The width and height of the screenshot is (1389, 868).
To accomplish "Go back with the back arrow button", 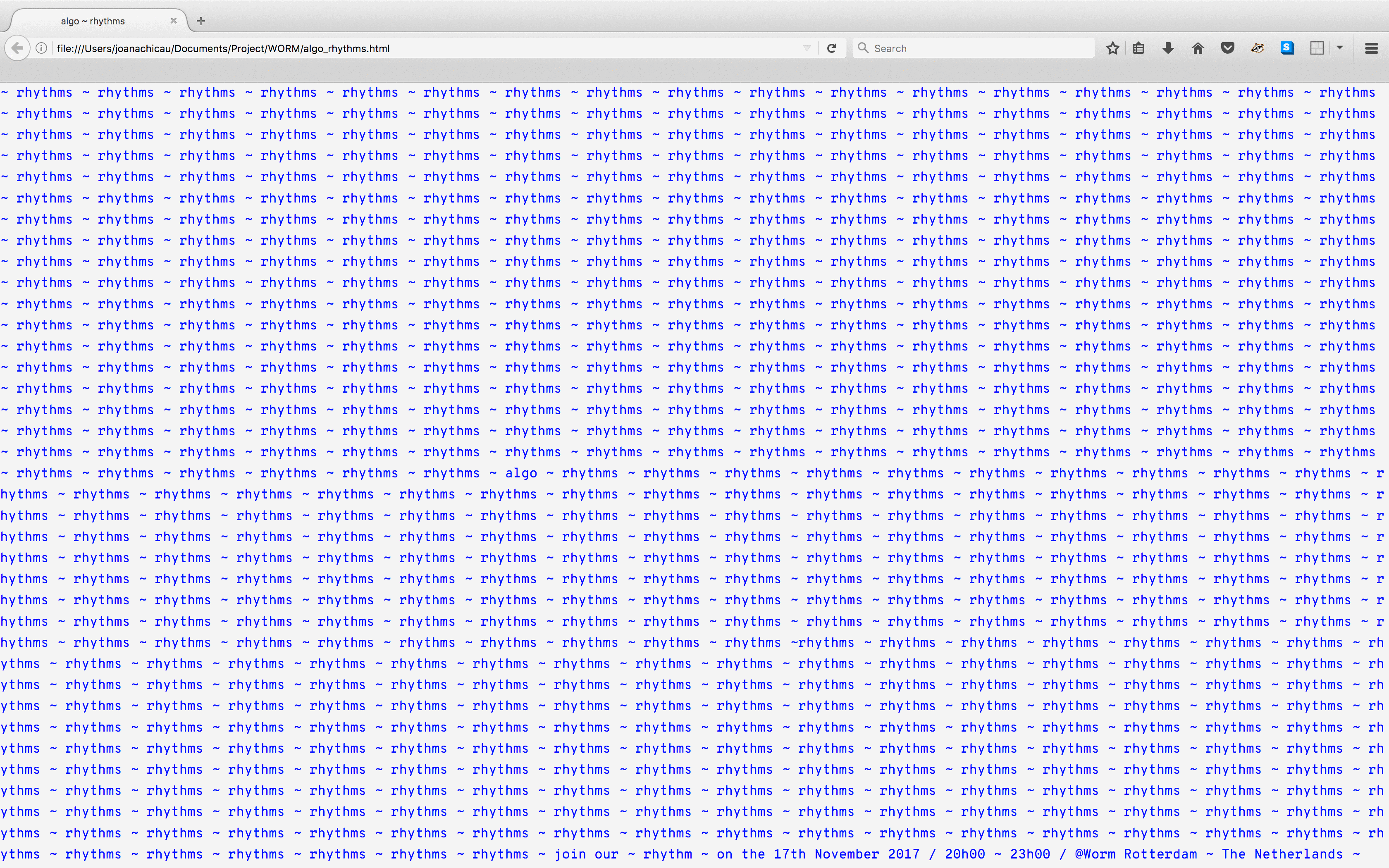I will (x=17, y=48).
